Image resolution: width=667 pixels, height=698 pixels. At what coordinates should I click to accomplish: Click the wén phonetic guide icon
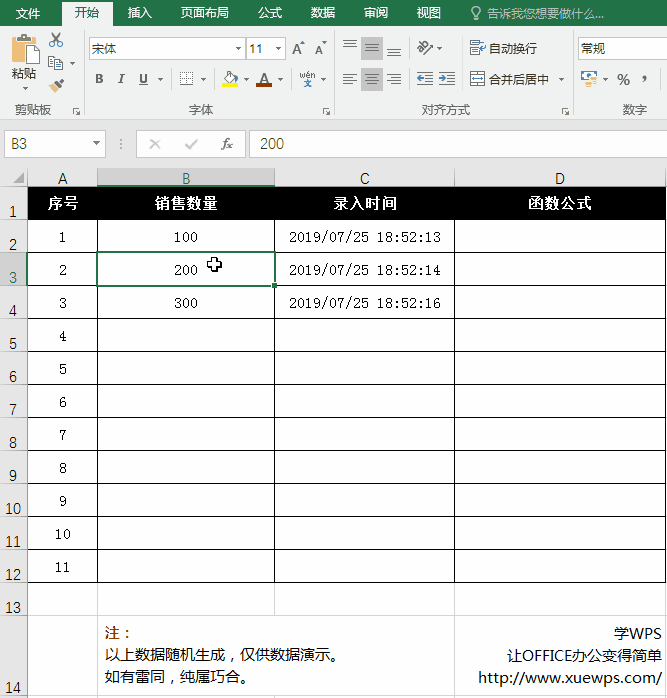[x=307, y=79]
